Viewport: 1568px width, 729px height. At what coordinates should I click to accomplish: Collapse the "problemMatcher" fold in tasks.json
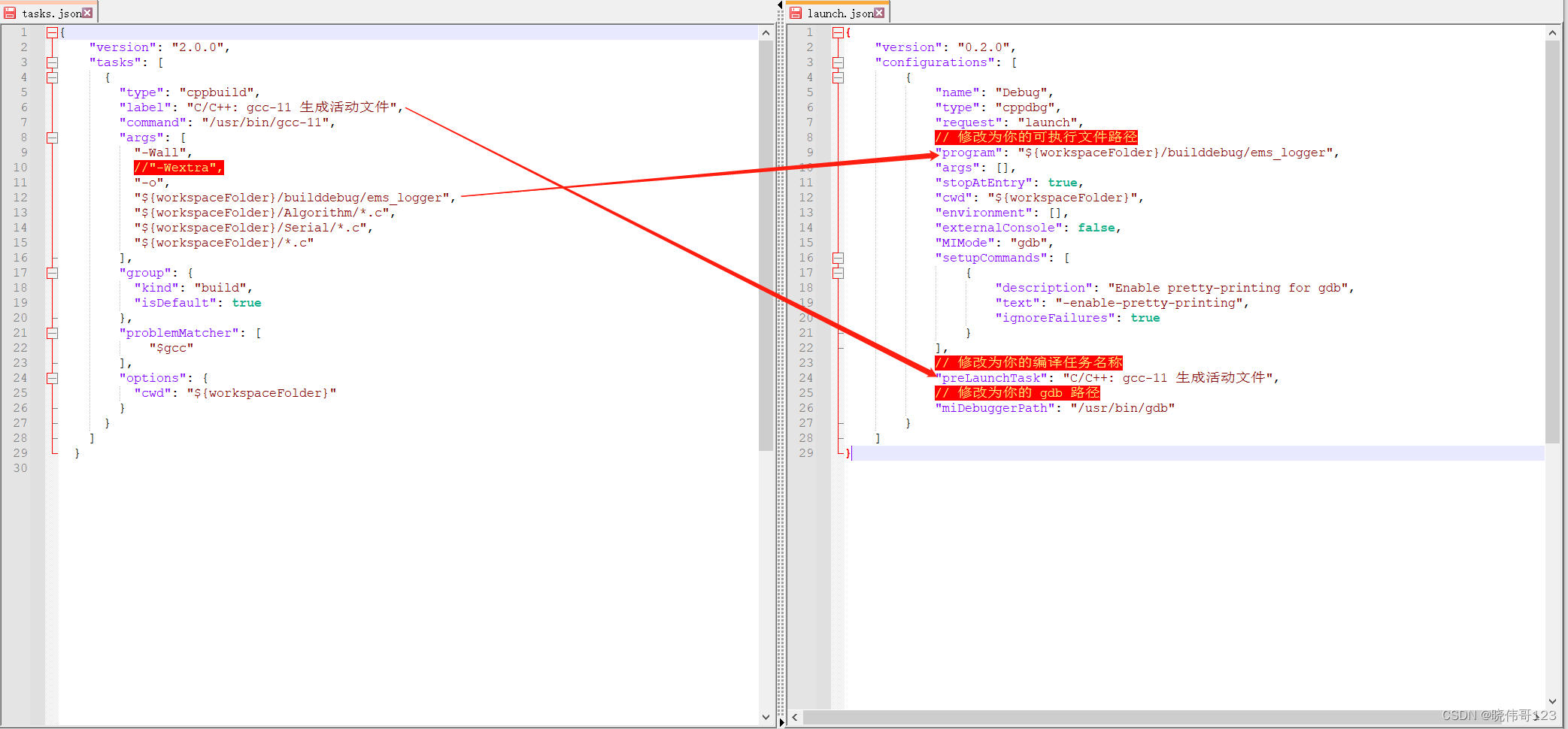click(52, 333)
